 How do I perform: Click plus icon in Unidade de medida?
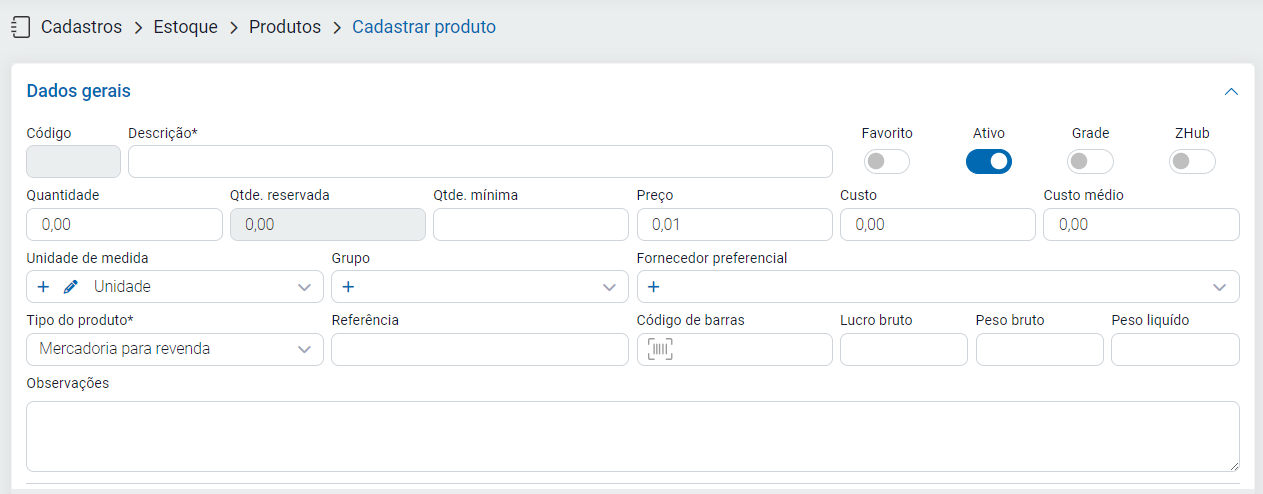point(43,287)
